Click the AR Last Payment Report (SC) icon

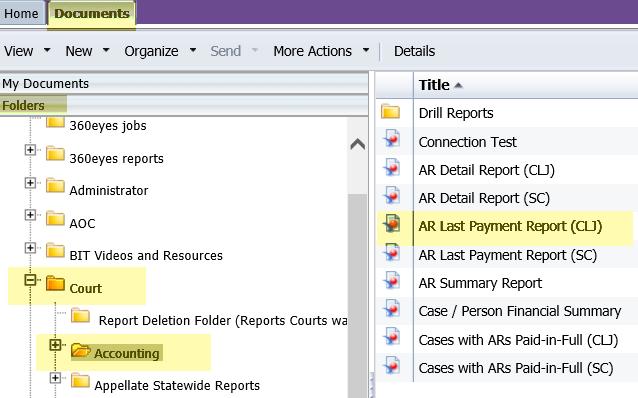click(x=391, y=252)
